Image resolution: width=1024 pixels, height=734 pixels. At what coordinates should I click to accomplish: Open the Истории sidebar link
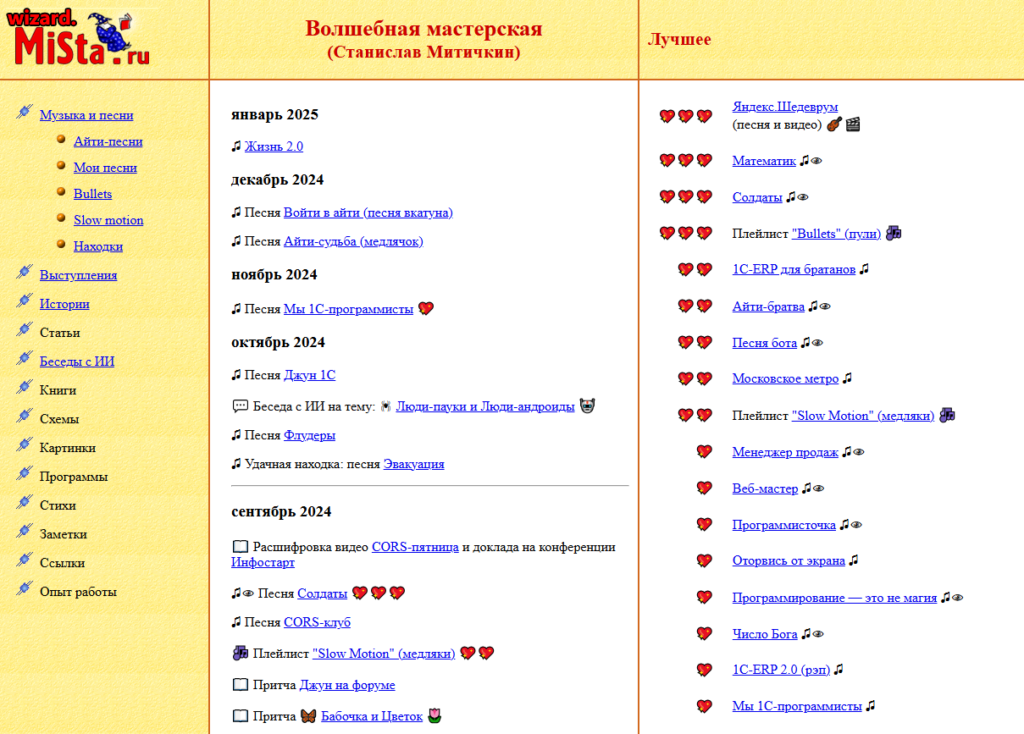64,304
